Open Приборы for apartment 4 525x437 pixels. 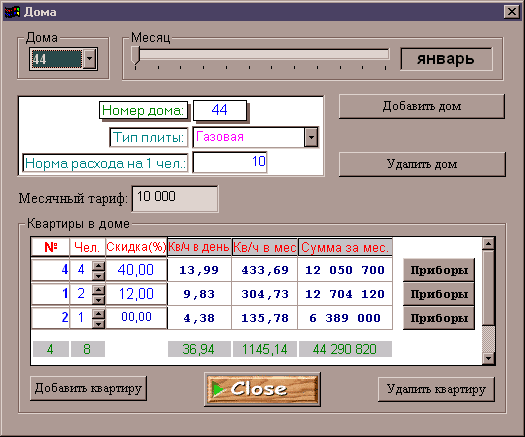439,270
